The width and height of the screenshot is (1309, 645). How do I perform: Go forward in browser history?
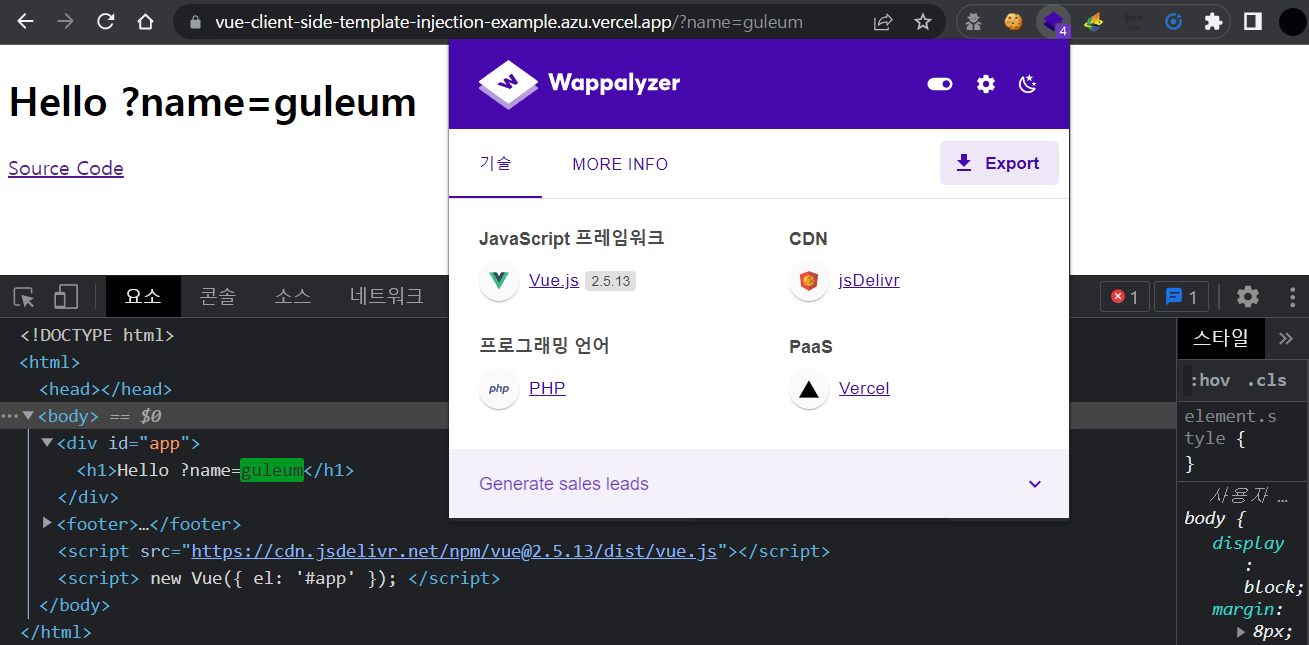point(66,21)
